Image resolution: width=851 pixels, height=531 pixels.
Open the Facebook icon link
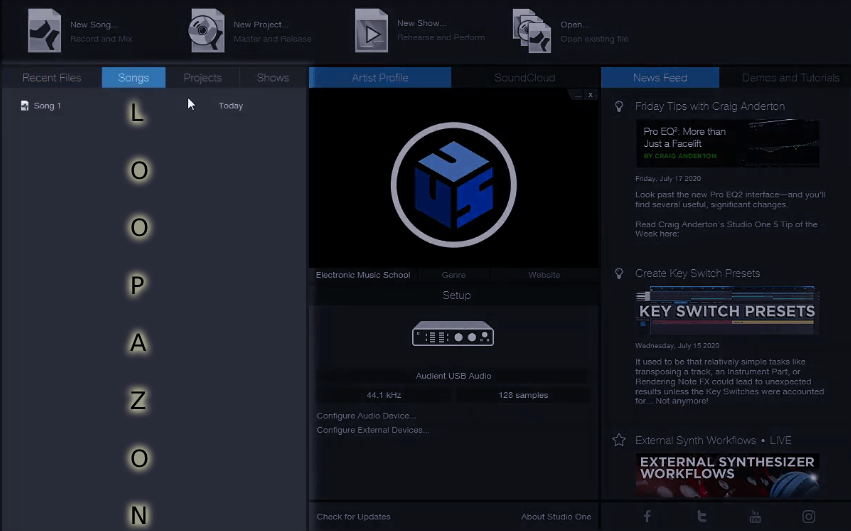pos(647,516)
